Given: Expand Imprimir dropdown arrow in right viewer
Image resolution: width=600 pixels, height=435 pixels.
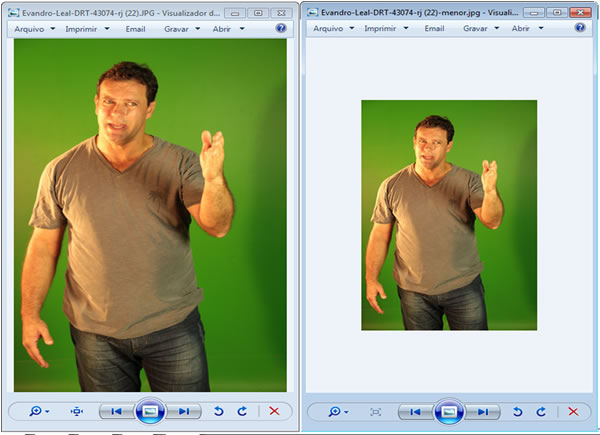Looking at the screenshot, I should [x=406, y=28].
